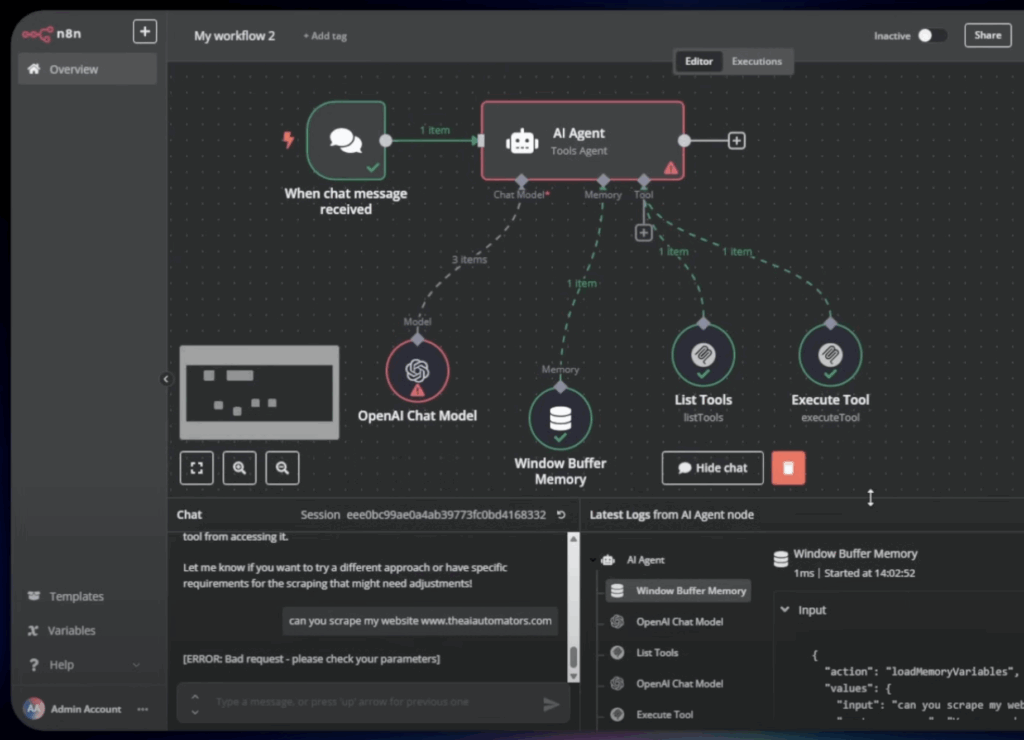The width and height of the screenshot is (1024, 740).
Task: Click the lightning bolt trigger icon
Action: tap(288, 139)
